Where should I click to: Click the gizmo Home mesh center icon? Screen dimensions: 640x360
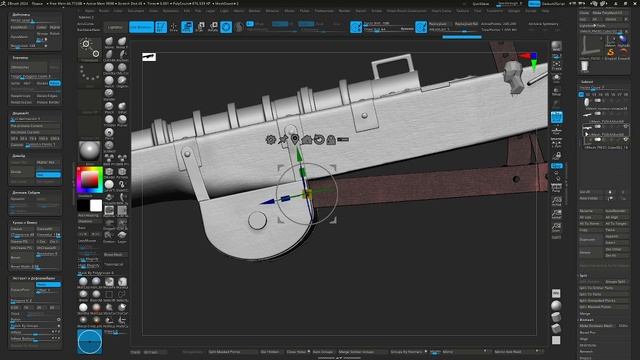(307, 140)
